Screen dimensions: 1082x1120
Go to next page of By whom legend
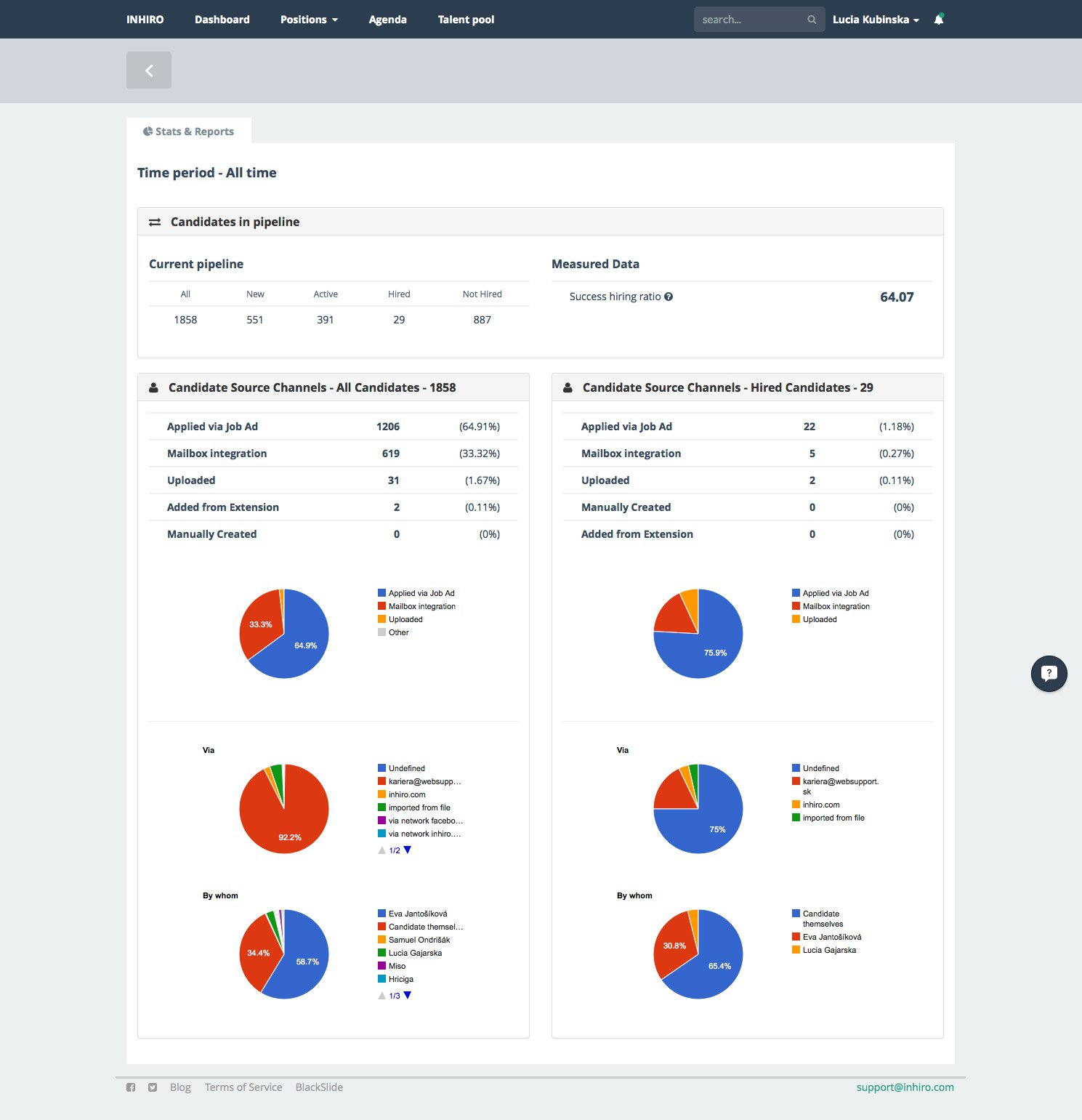[408, 995]
